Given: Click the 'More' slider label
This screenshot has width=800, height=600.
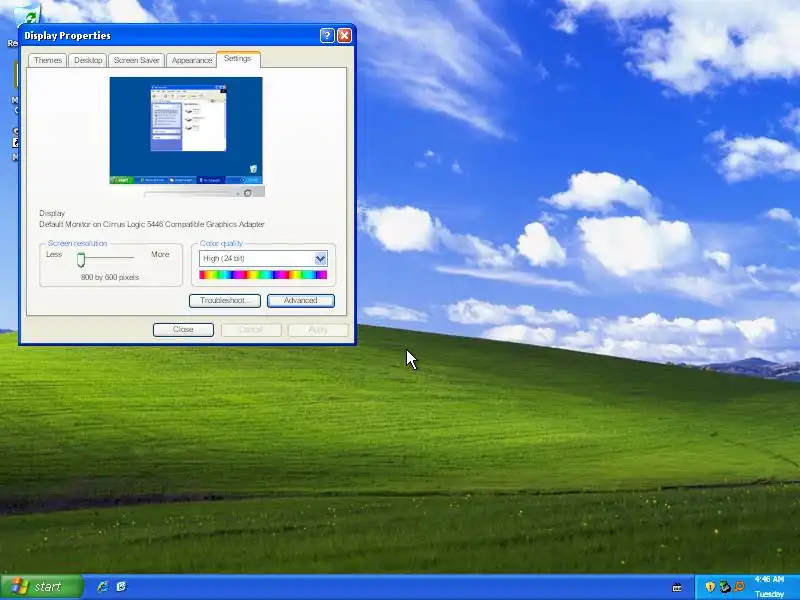Looking at the screenshot, I should (x=160, y=254).
